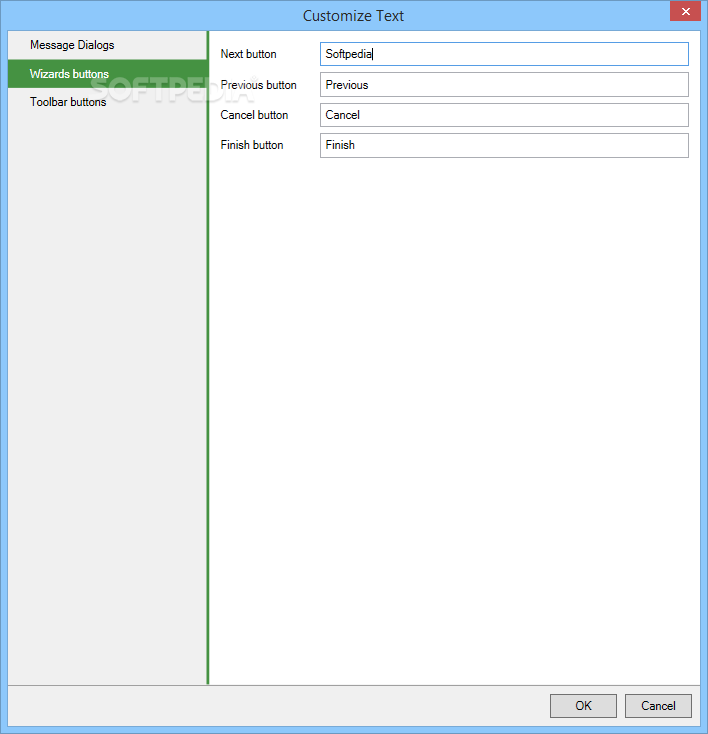Focus the Next button text field
Image resolution: width=708 pixels, height=734 pixels.
504,54
